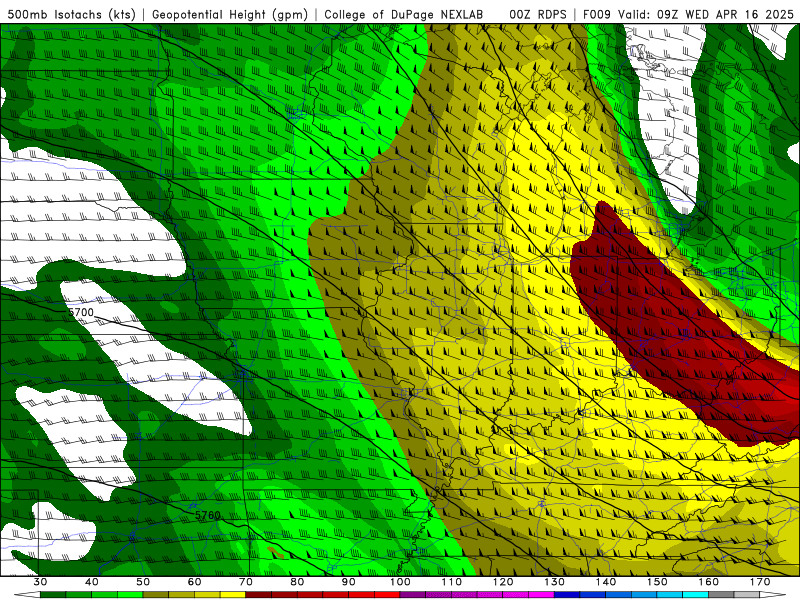Image resolution: width=800 pixels, height=600 pixels.
Task: Click the 110 tick label on the color scale
Action: point(452,582)
